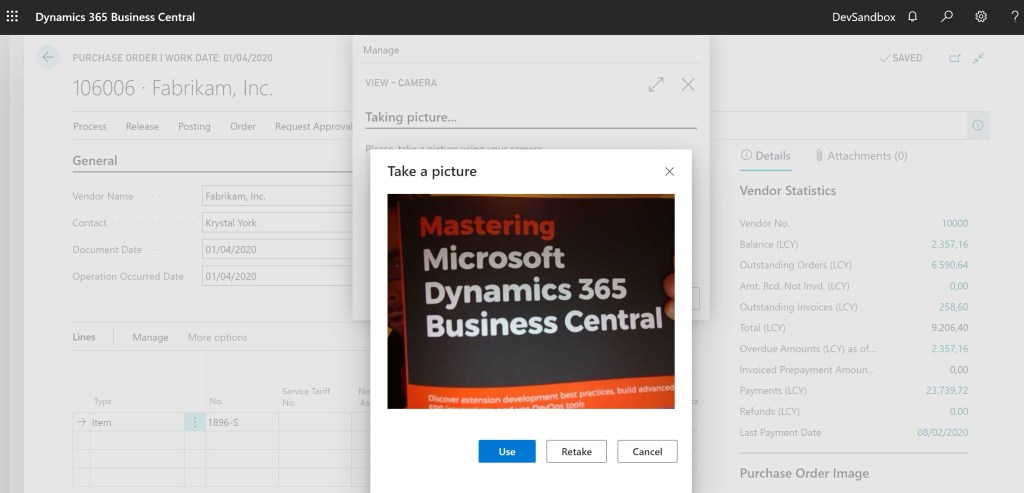Open the settings gear menu
The width and height of the screenshot is (1024, 493).
pos(981,17)
